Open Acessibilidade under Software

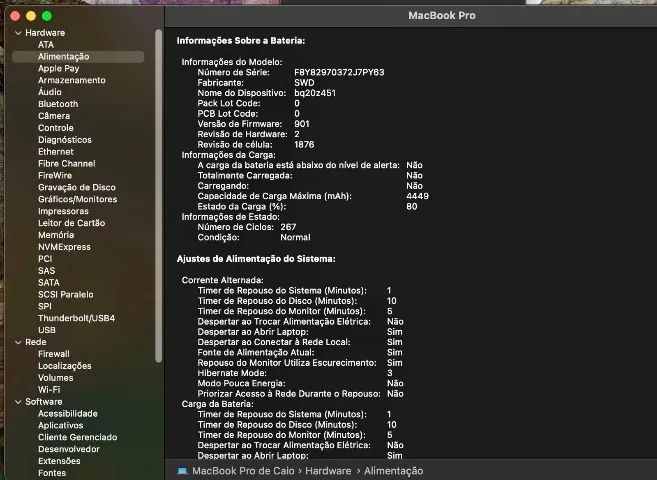pos(67,413)
